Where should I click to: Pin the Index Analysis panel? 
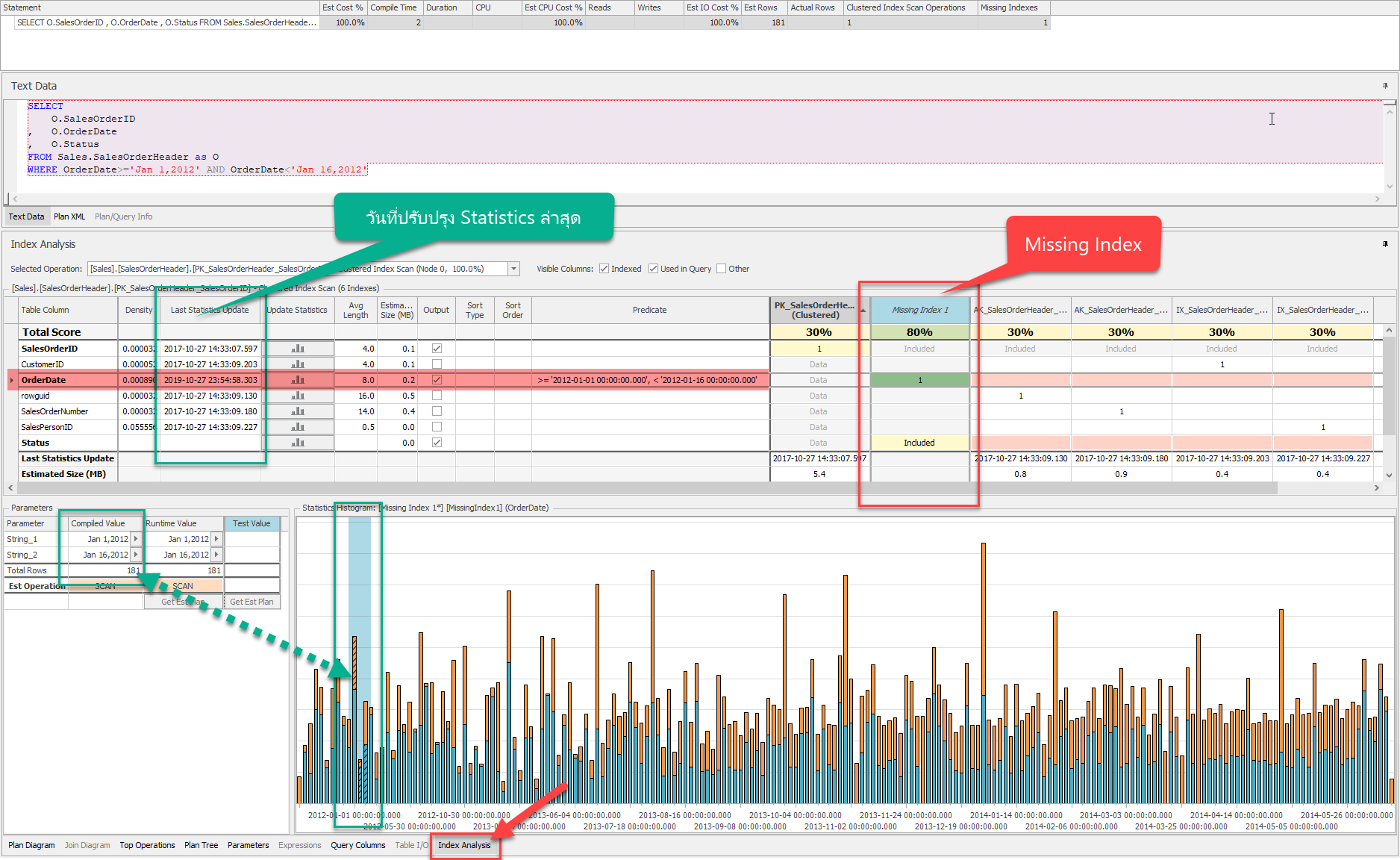pyautogui.click(x=1385, y=244)
